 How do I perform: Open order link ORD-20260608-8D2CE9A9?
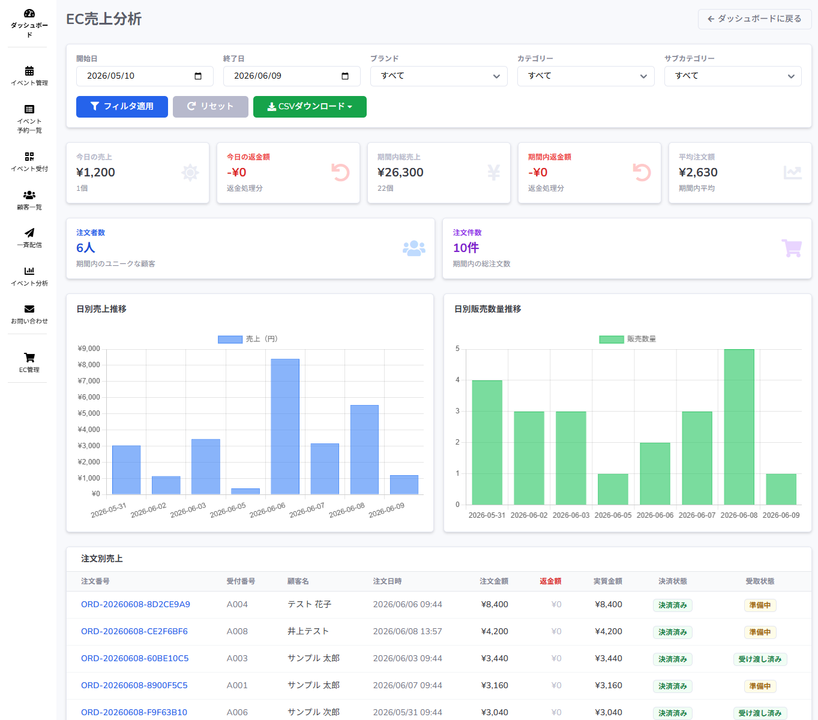pyautogui.click(x=136, y=604)
